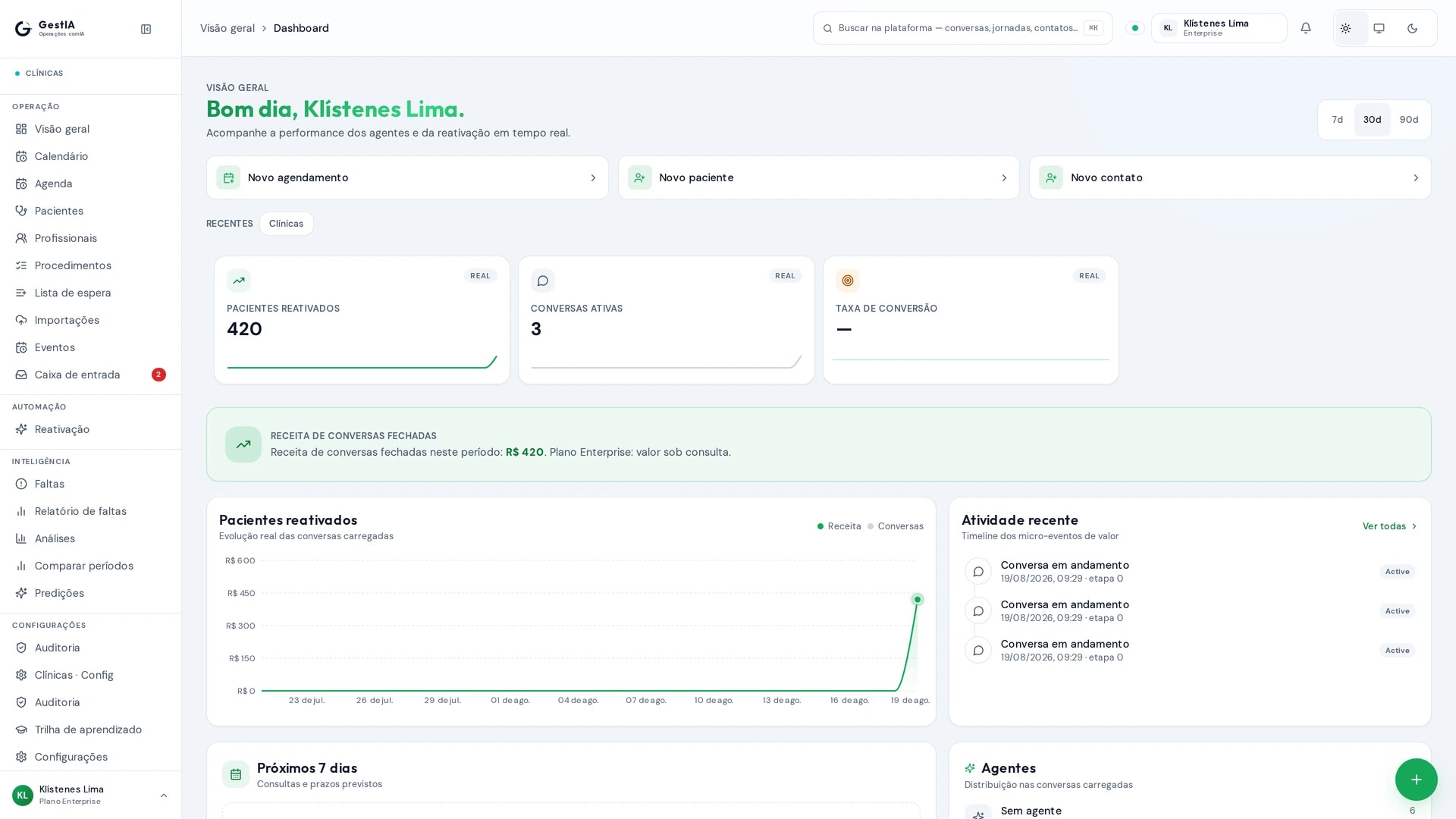Open Novo contato chevron card

(1230, 177)
